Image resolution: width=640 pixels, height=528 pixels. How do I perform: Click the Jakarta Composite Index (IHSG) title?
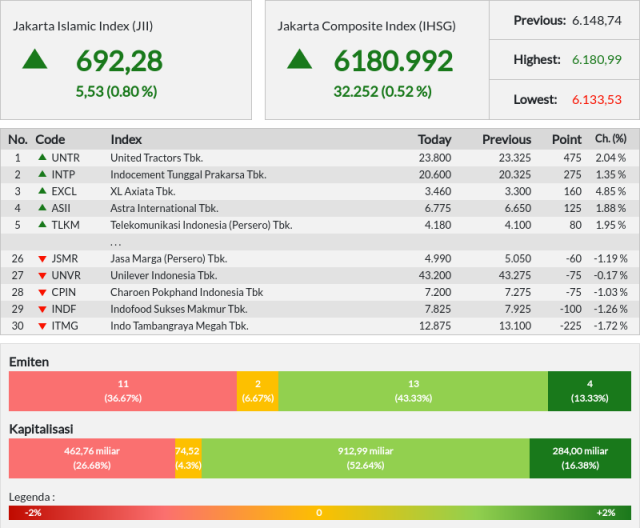click(x=367, y=26)
